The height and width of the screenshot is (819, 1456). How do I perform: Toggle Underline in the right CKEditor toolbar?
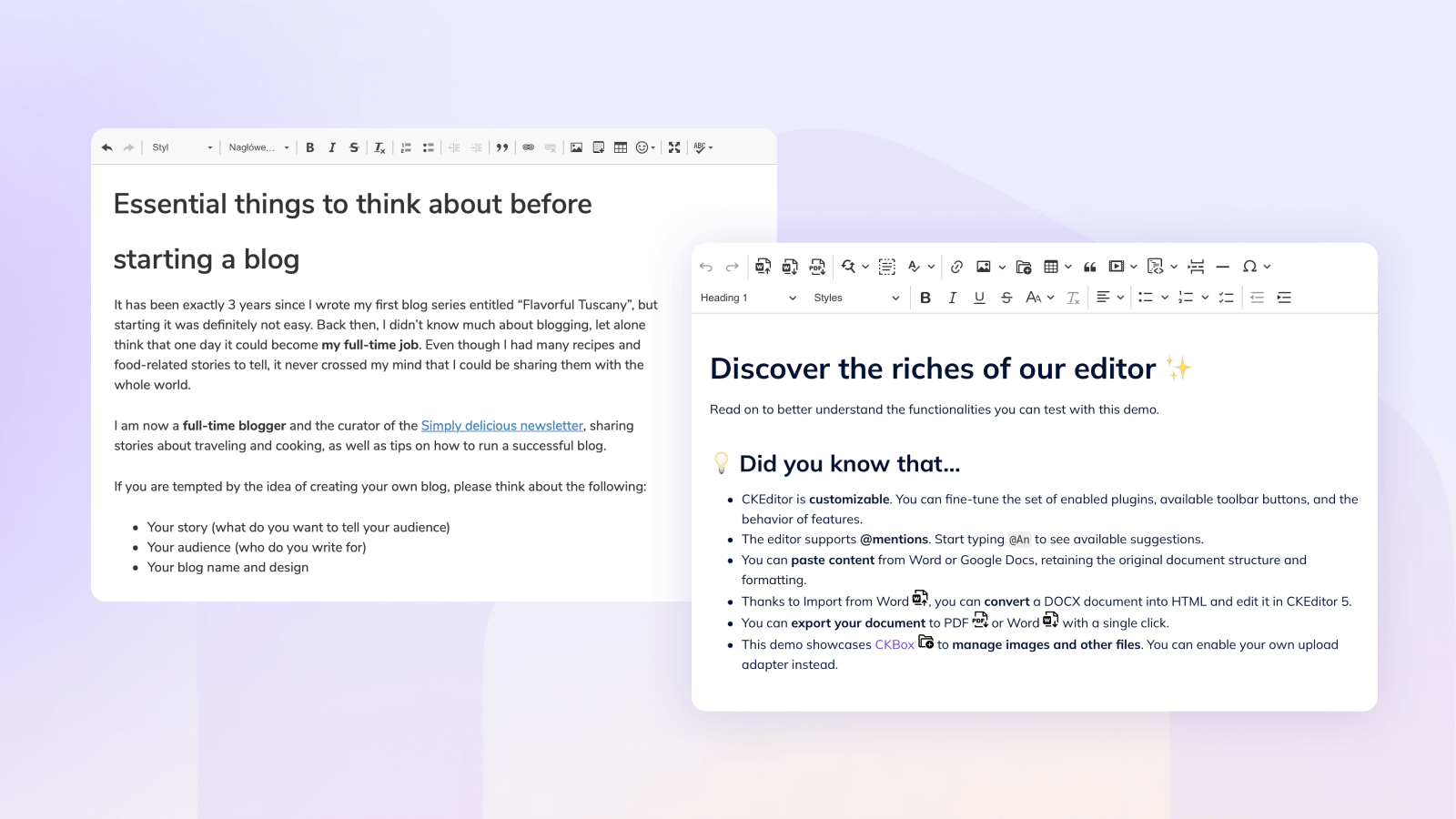pyautogui.click(x=979, y=298)
